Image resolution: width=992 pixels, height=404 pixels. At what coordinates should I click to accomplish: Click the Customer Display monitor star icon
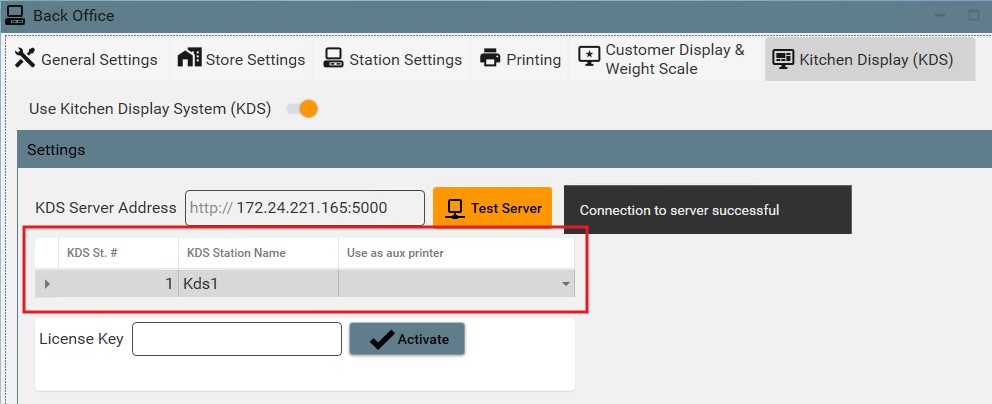tap(589, 59)
